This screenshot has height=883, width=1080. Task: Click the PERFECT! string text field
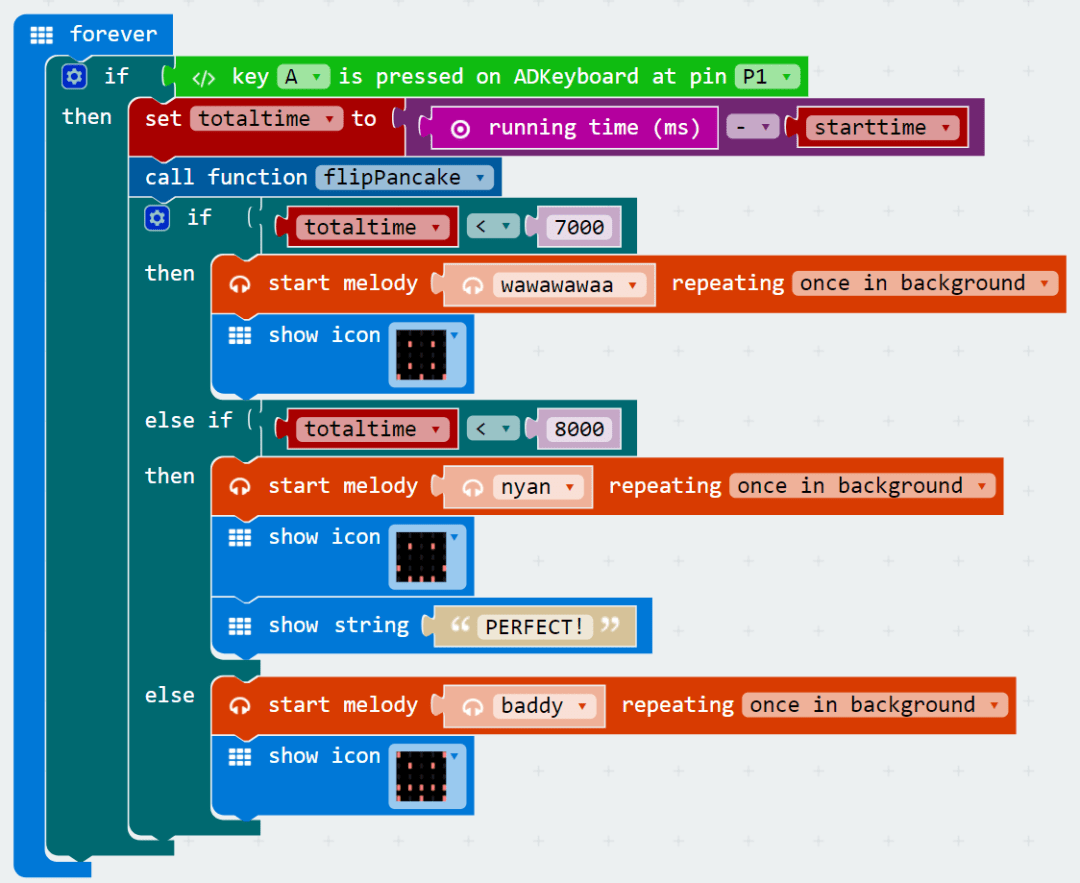(534, 627)
